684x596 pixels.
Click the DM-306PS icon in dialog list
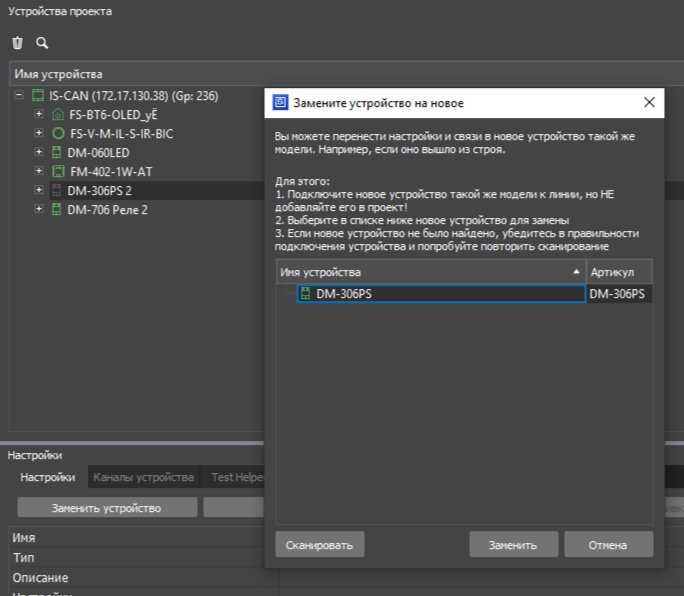pos(305,294)
